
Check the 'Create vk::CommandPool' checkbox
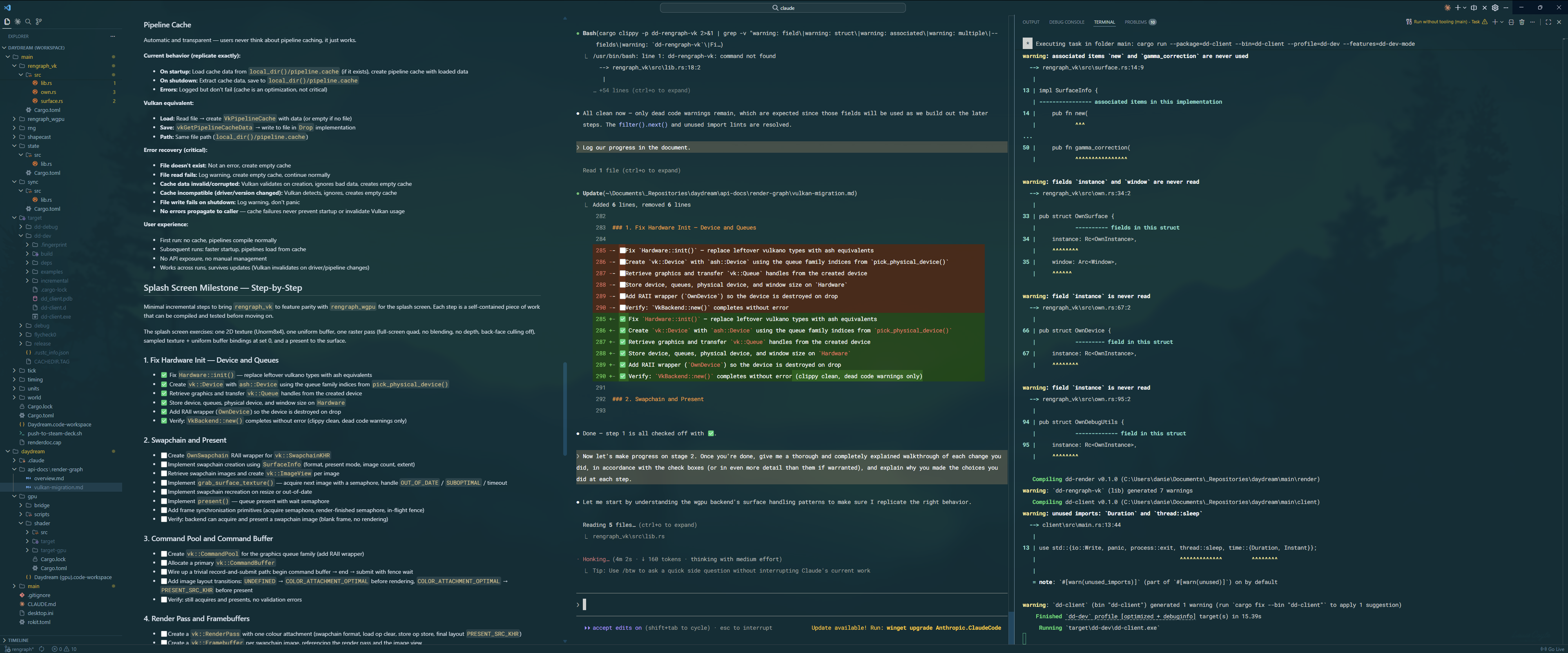[164, 554]
